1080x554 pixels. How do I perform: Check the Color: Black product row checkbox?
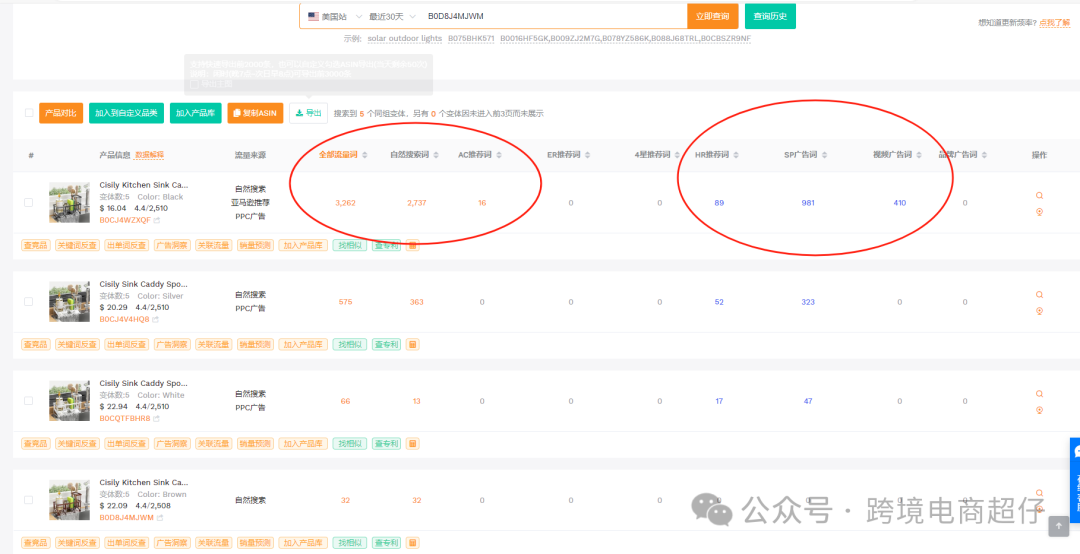29,202
